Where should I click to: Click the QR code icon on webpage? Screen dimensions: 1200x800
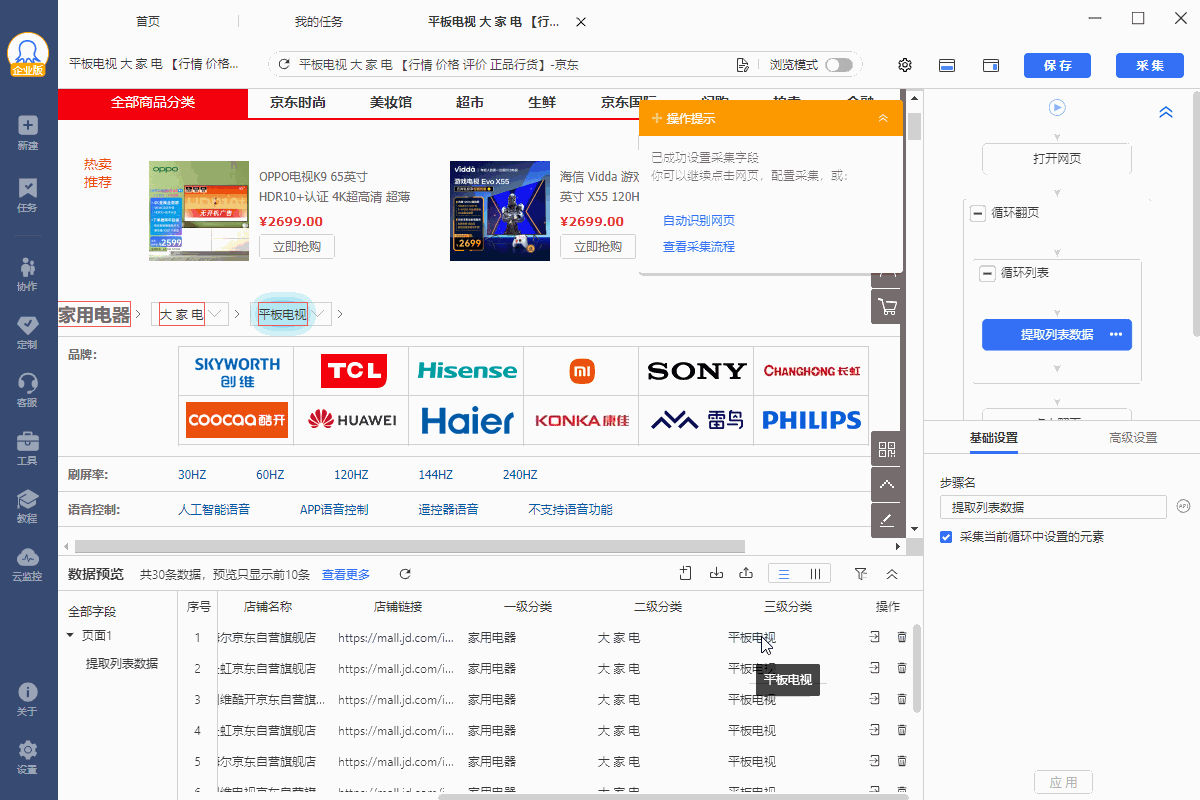(x=887, y=449)
